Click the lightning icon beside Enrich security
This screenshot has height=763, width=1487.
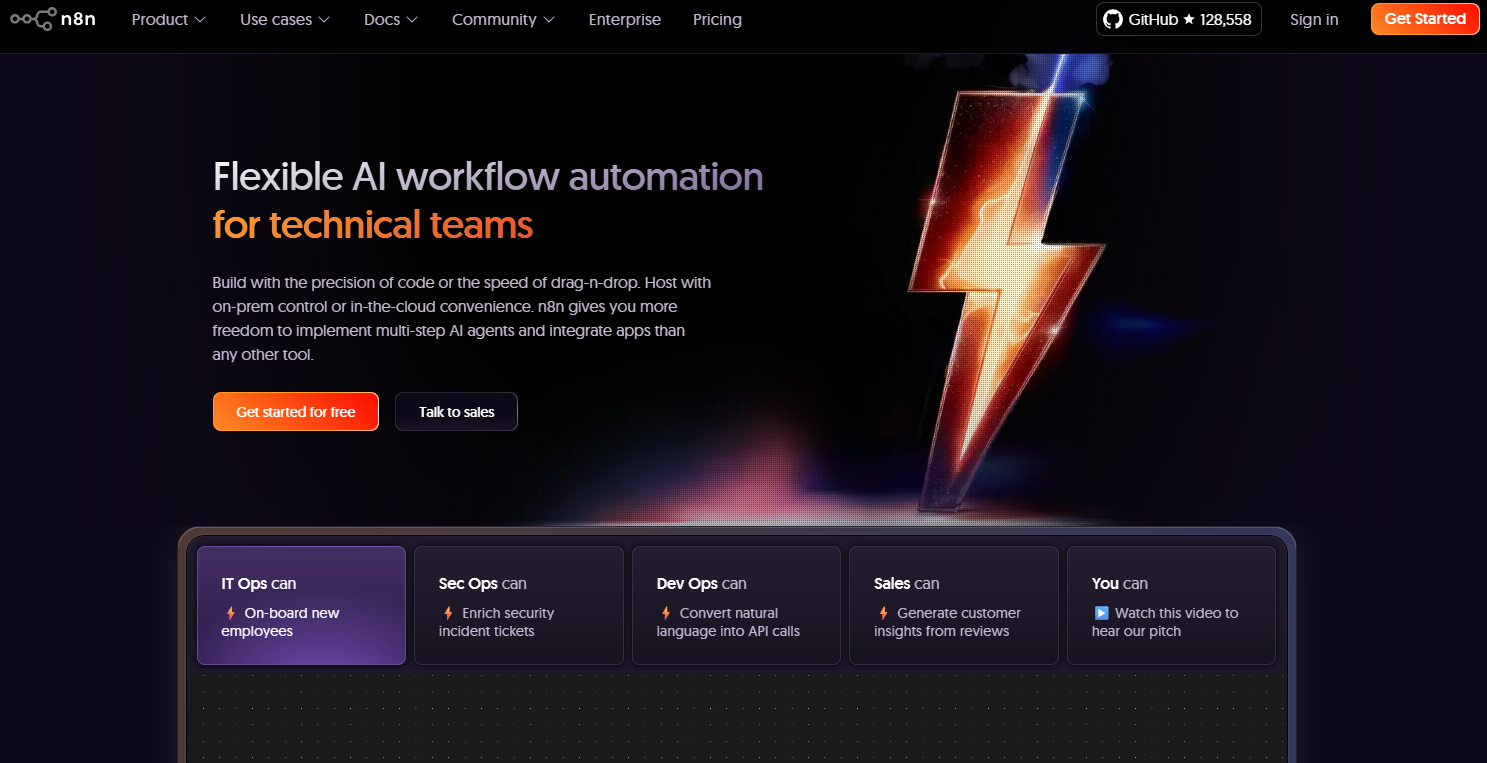coord(448,613)
